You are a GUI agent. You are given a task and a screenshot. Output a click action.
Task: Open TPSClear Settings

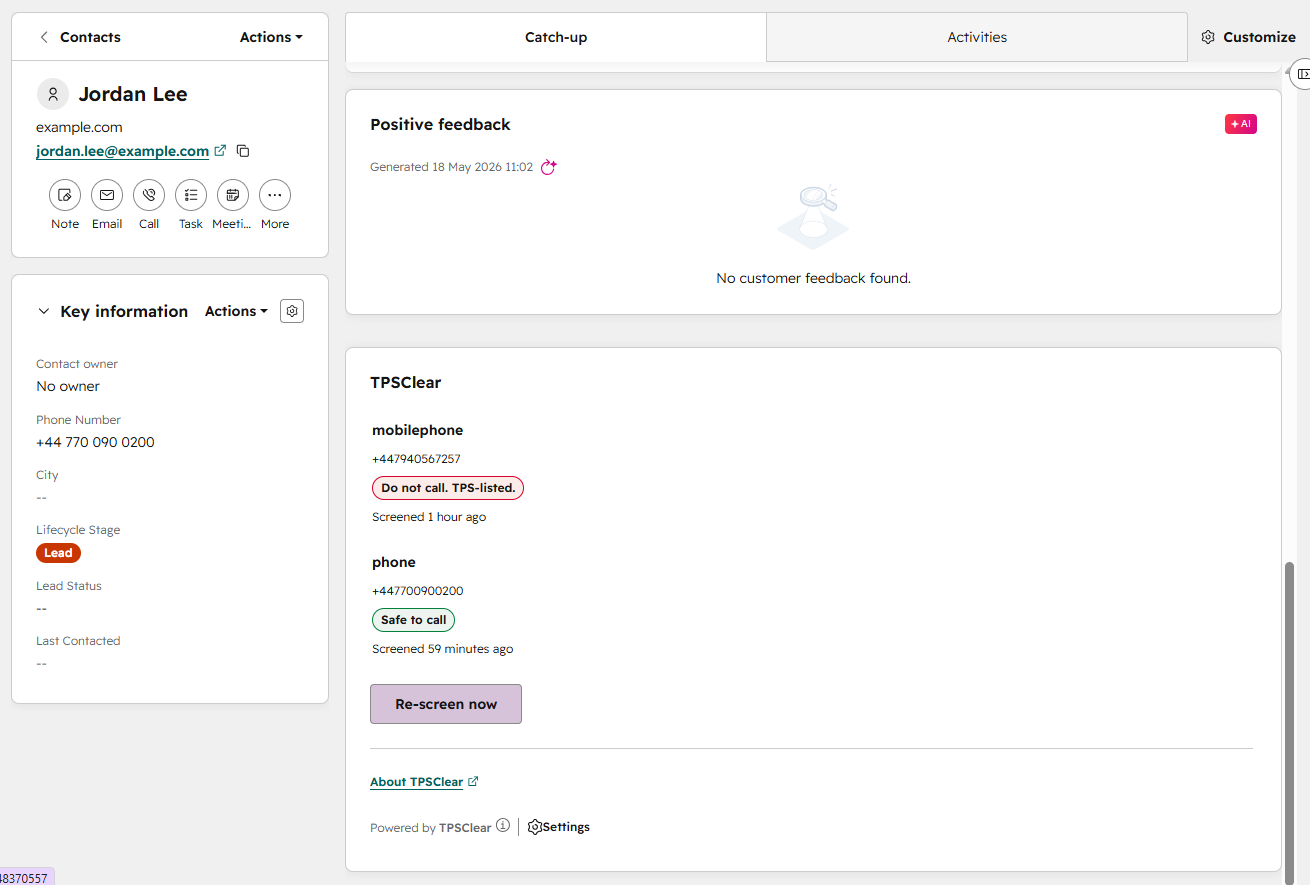coord(559,827)
